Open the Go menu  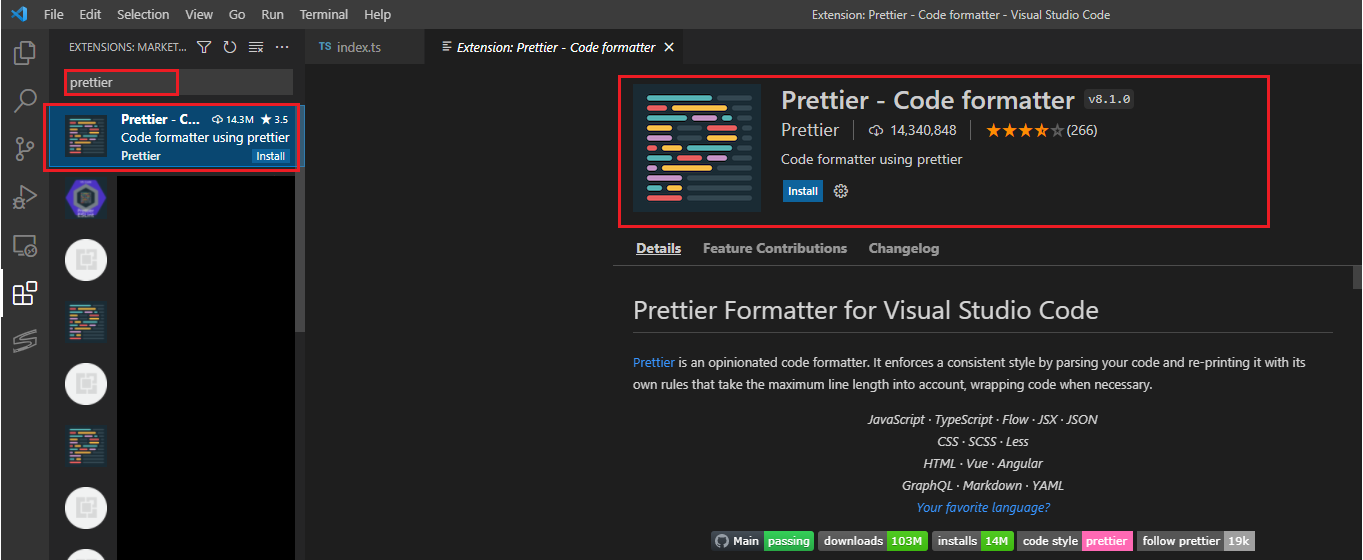click(237, 15)
